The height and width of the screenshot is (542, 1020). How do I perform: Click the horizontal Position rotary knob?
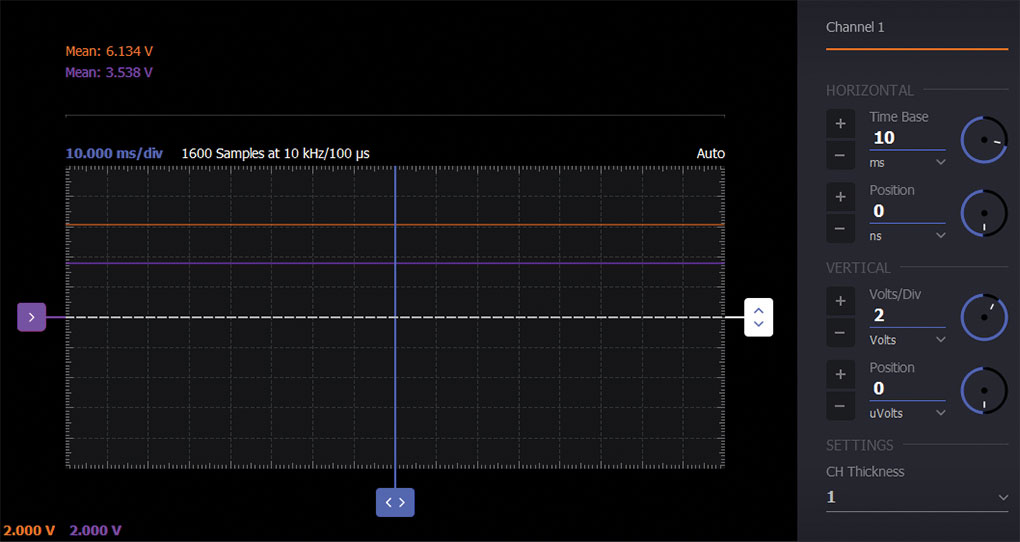(x=984, y=213)
